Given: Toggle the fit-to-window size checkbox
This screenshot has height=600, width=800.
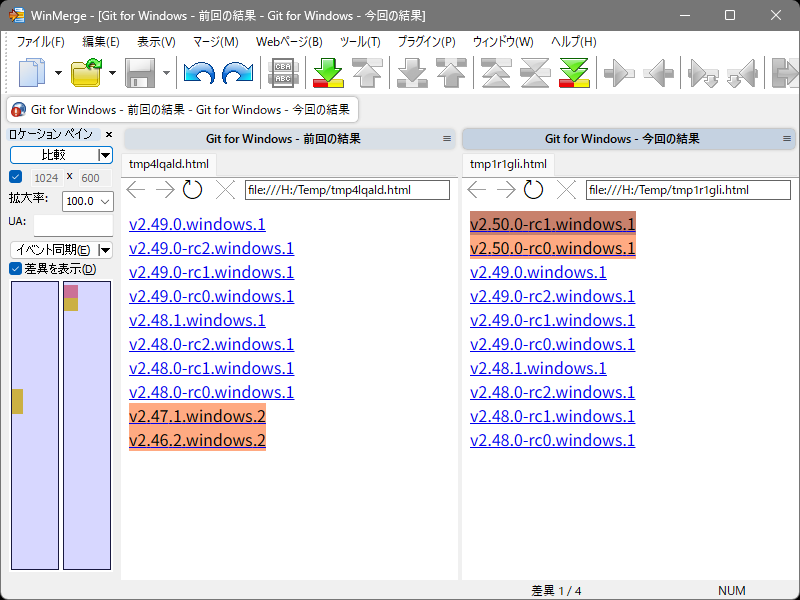Looking at the screenshot, I should 16,177.
